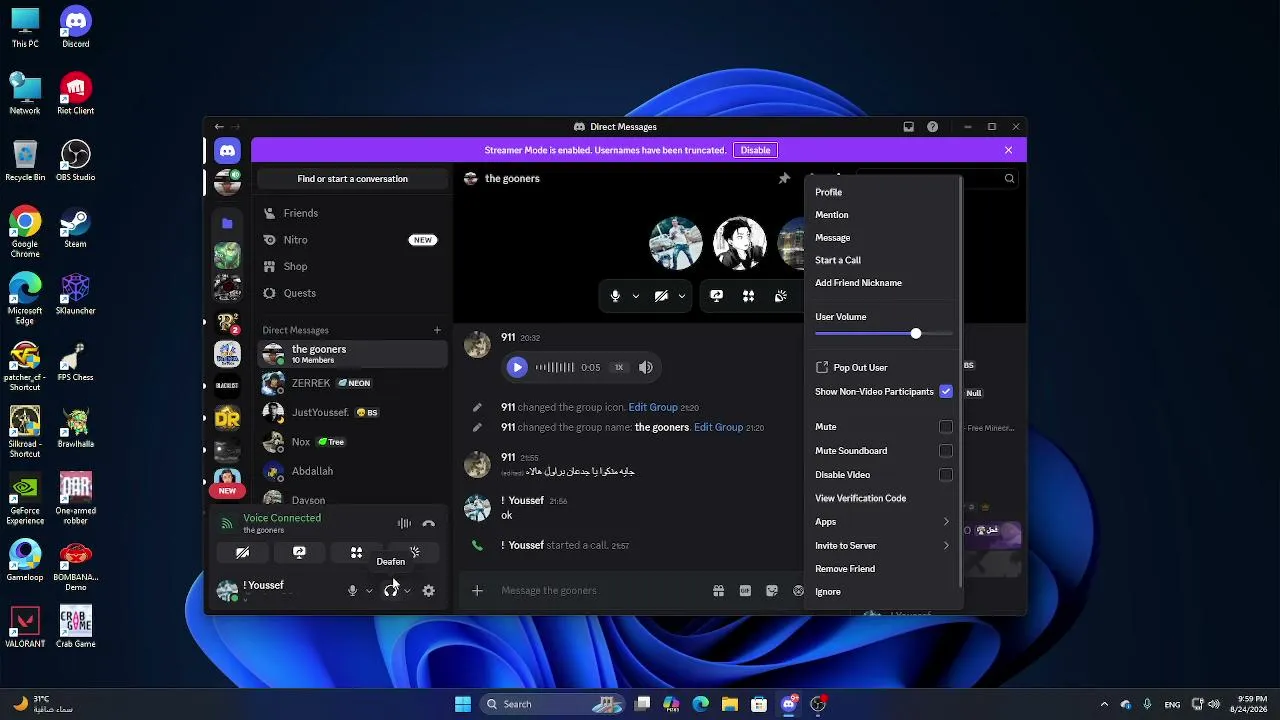Click the share screen icon in call controls
This screenshot has height=720, width=1280.
point(716,296)
